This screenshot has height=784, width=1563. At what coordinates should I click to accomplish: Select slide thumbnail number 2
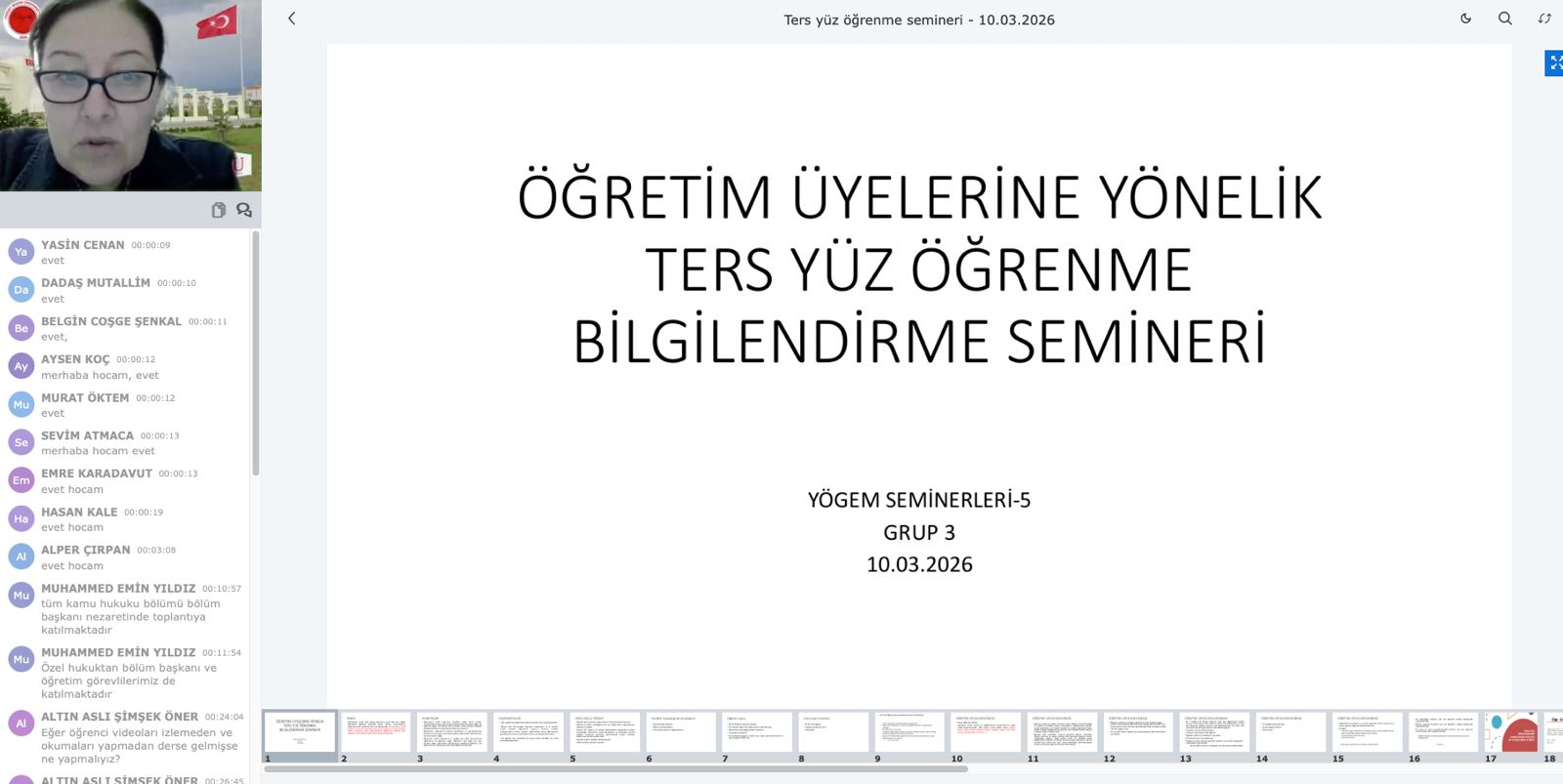376,732
